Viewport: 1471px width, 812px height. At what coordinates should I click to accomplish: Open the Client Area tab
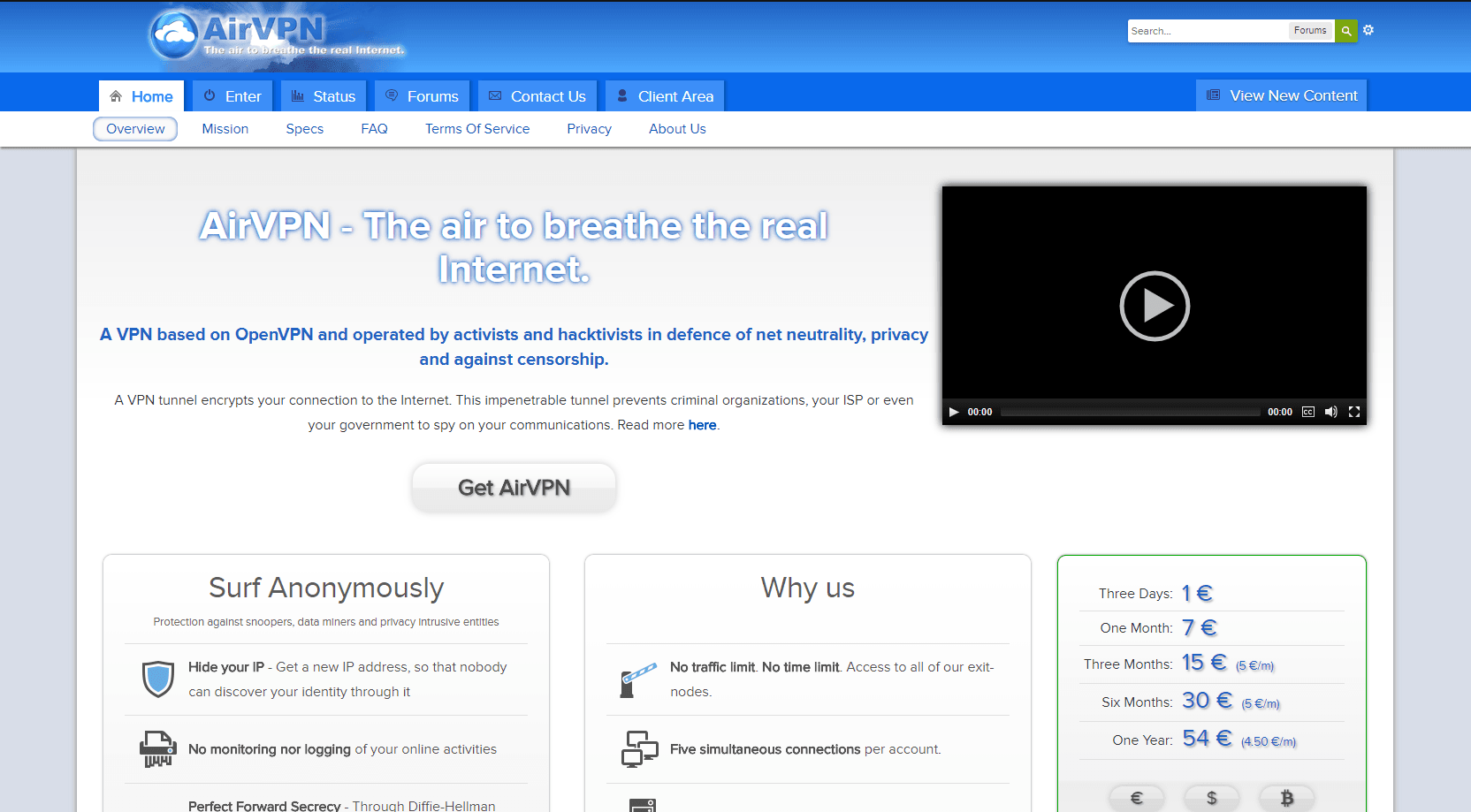[665, 96]
